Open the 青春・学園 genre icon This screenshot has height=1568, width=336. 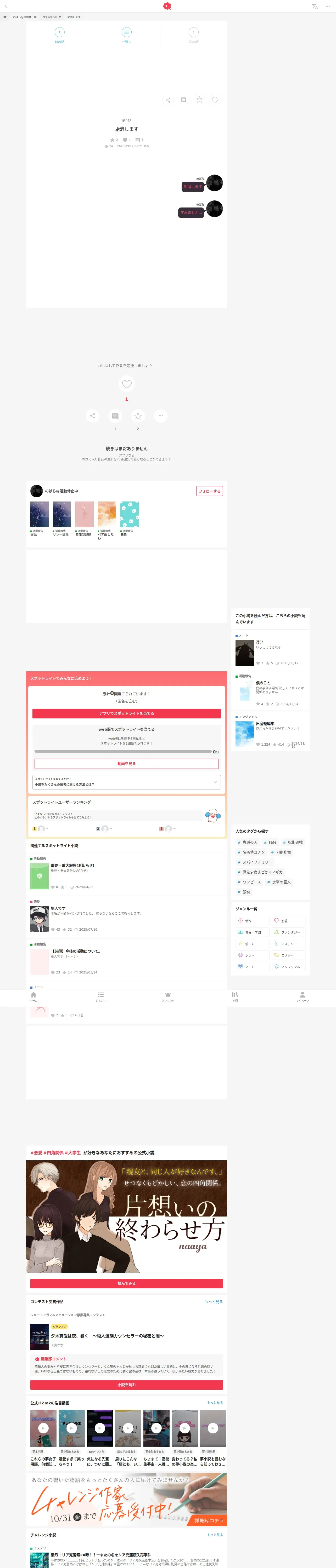point(241,932)
